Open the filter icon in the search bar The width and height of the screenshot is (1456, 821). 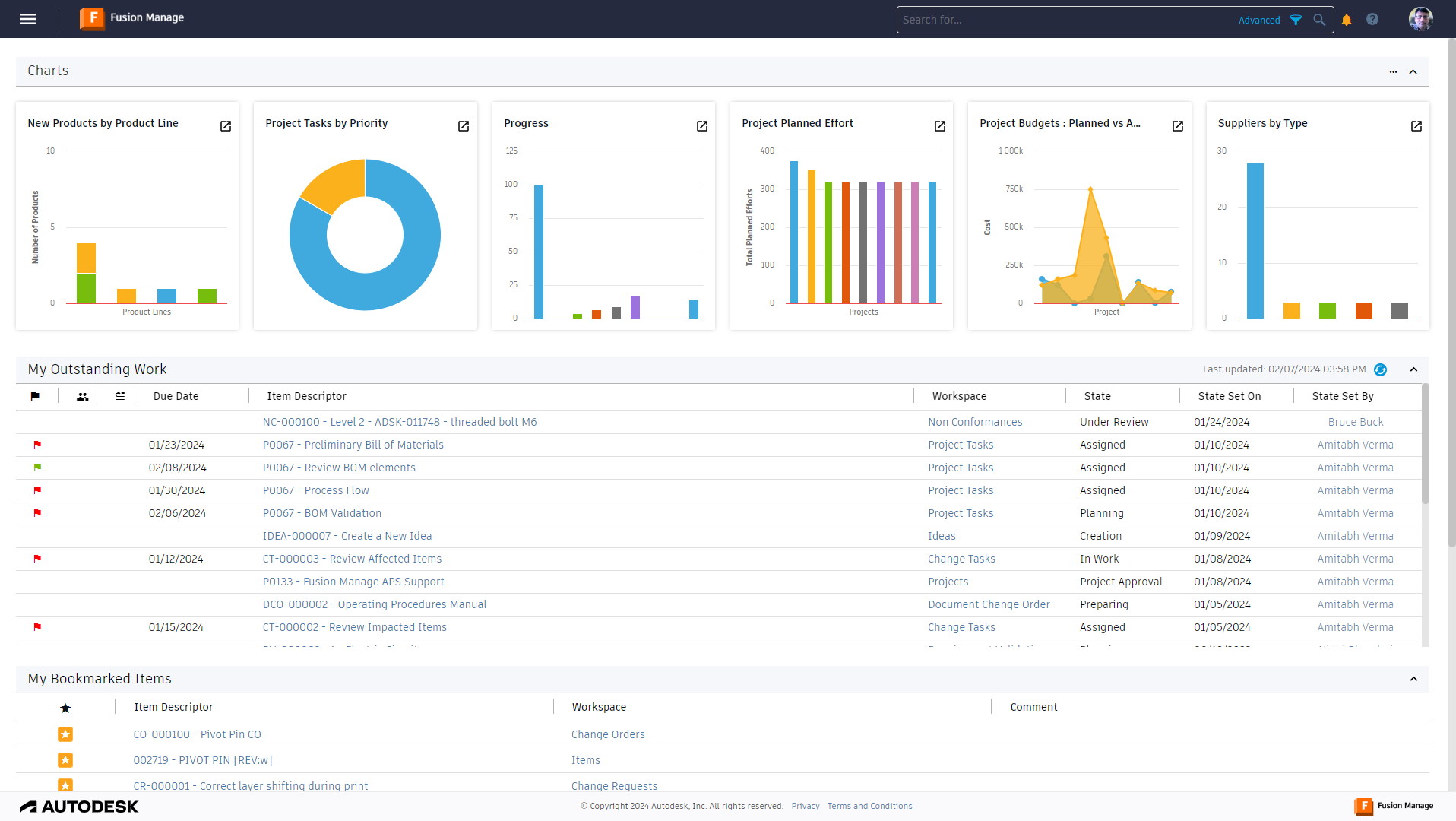[1296, 20]
